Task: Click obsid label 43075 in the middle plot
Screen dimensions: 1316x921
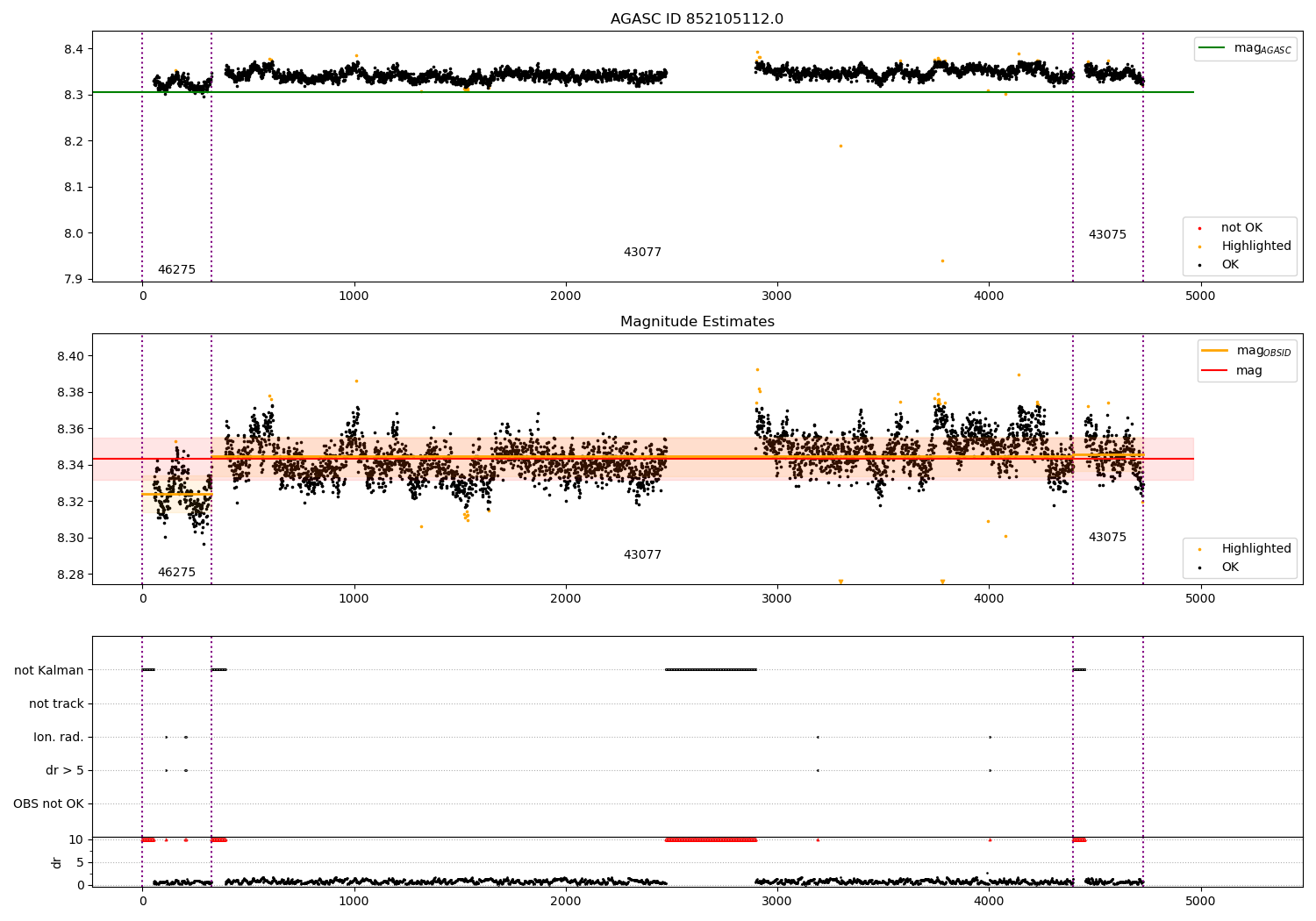Action: coord(1107,538)
